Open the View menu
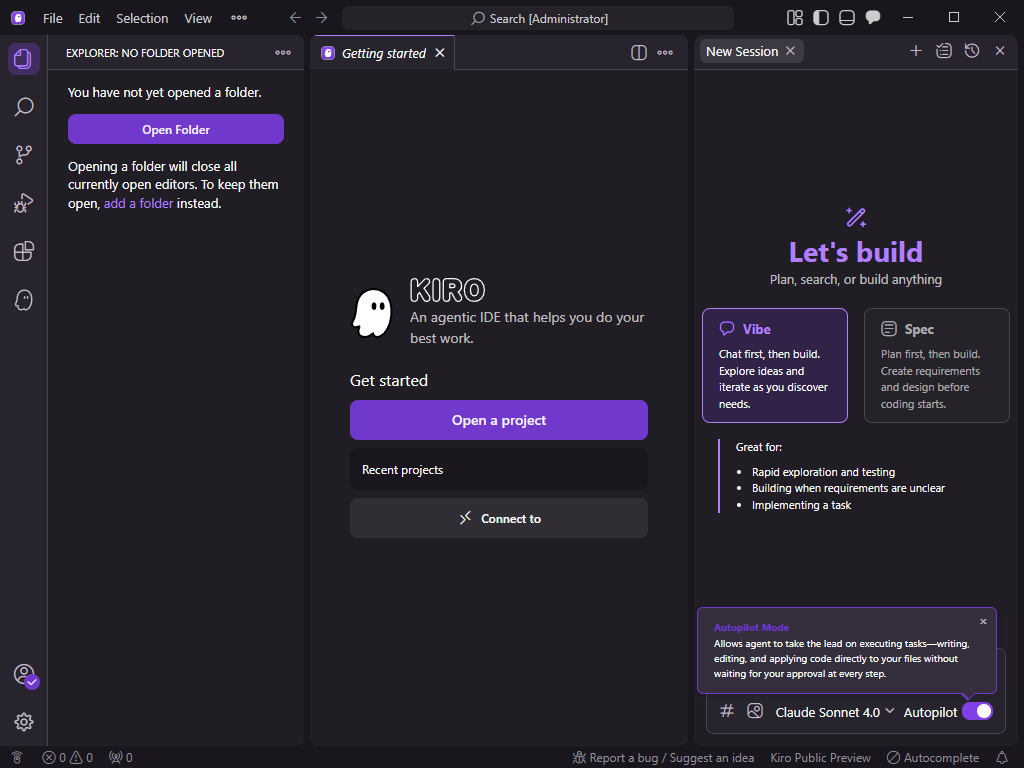The width and height of the screenshot is (1024, 768). (x=198, y=18)
